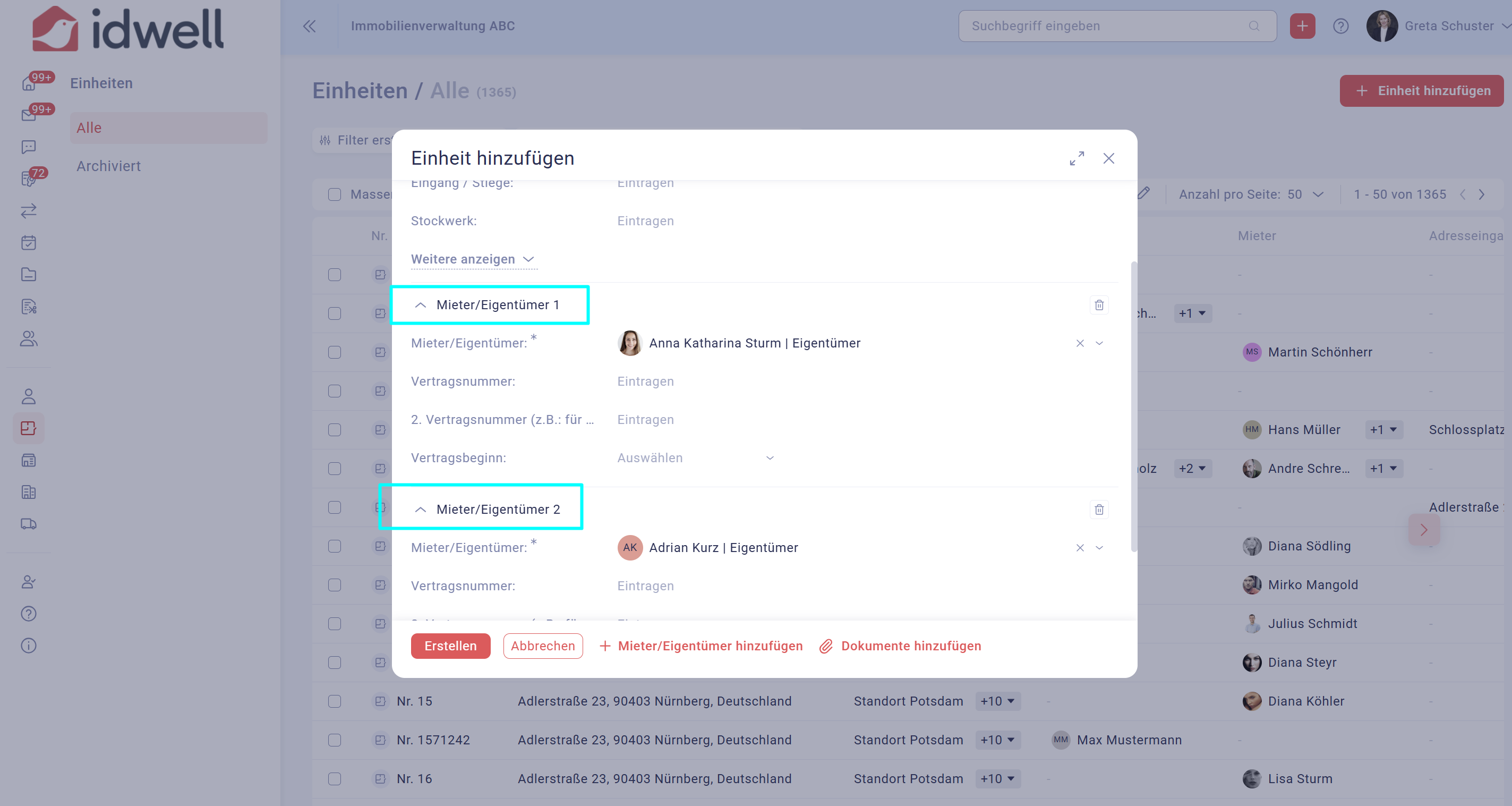The width and height of the screenshot is (1512, 806).
Task: Open the calendar icon in left sidebar
Action: click(28, 242)
